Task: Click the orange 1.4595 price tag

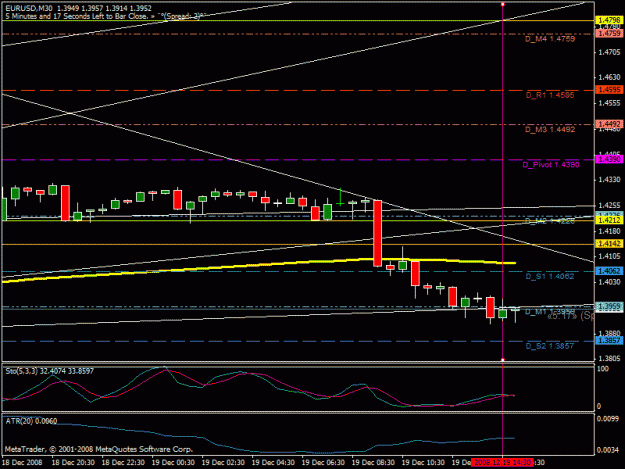Action: (x=609, y=90)
